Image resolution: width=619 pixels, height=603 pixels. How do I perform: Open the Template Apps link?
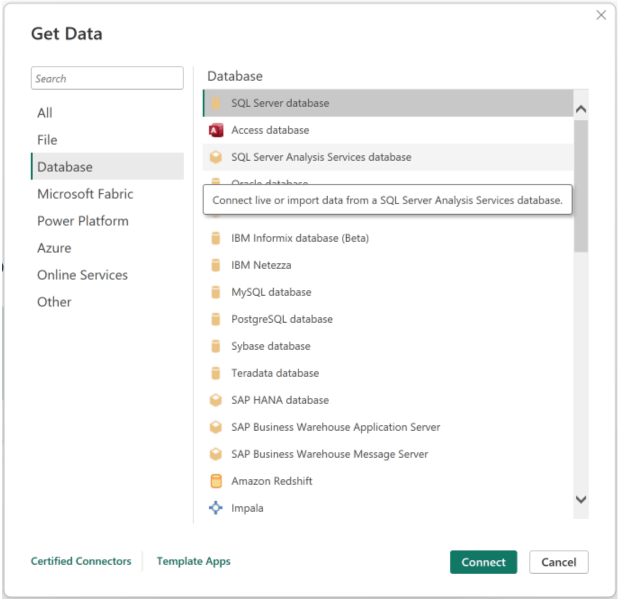pos(193,561)
